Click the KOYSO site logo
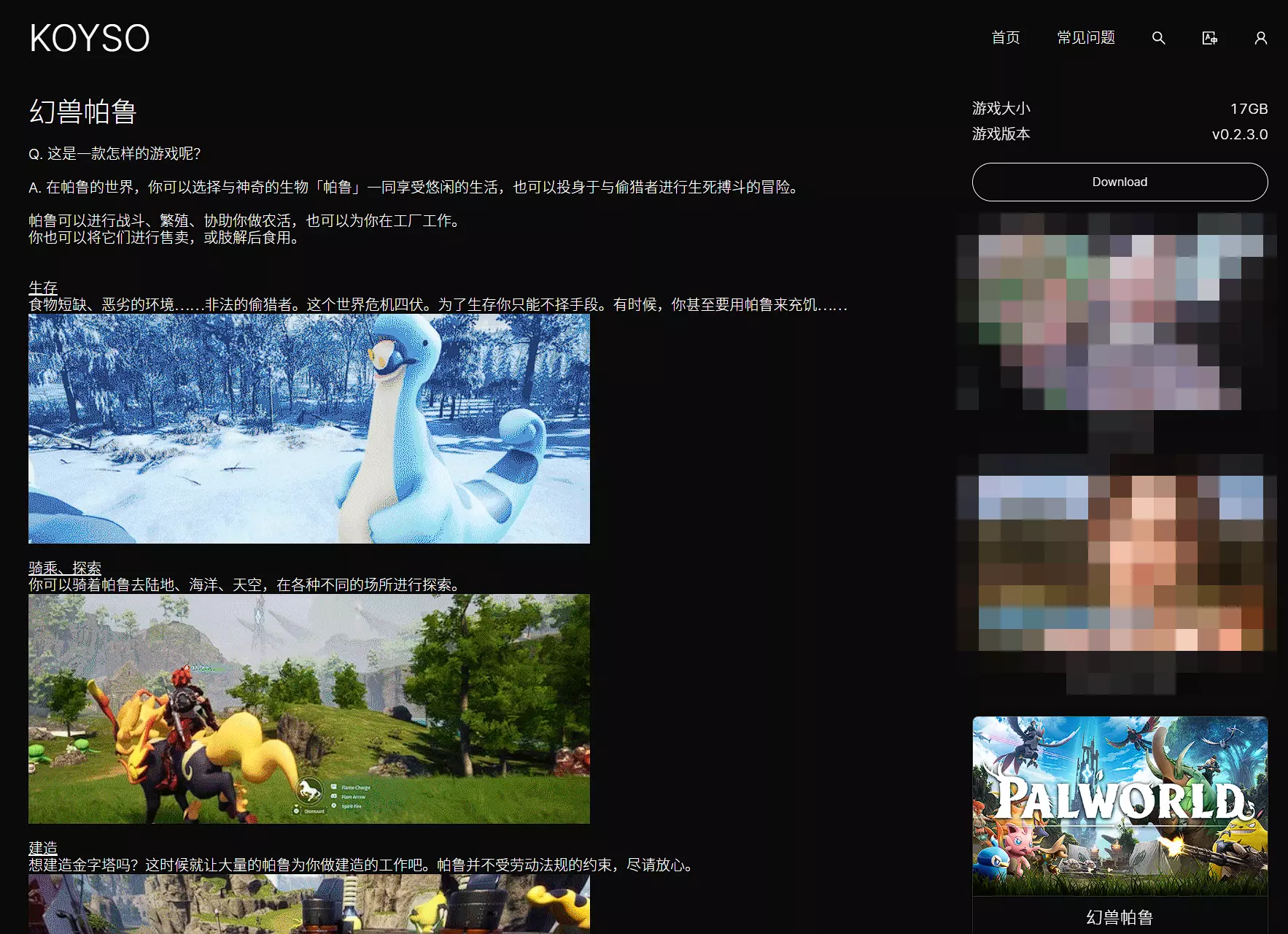This screenshot has height=934, width=1288. (90, 38)
